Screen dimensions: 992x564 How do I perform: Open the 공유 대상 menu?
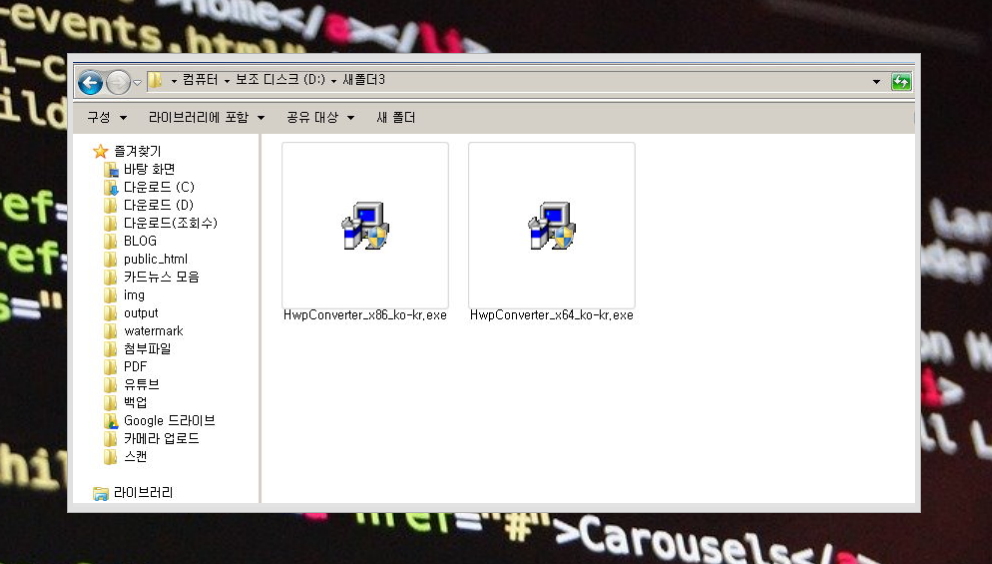[320, 117]
